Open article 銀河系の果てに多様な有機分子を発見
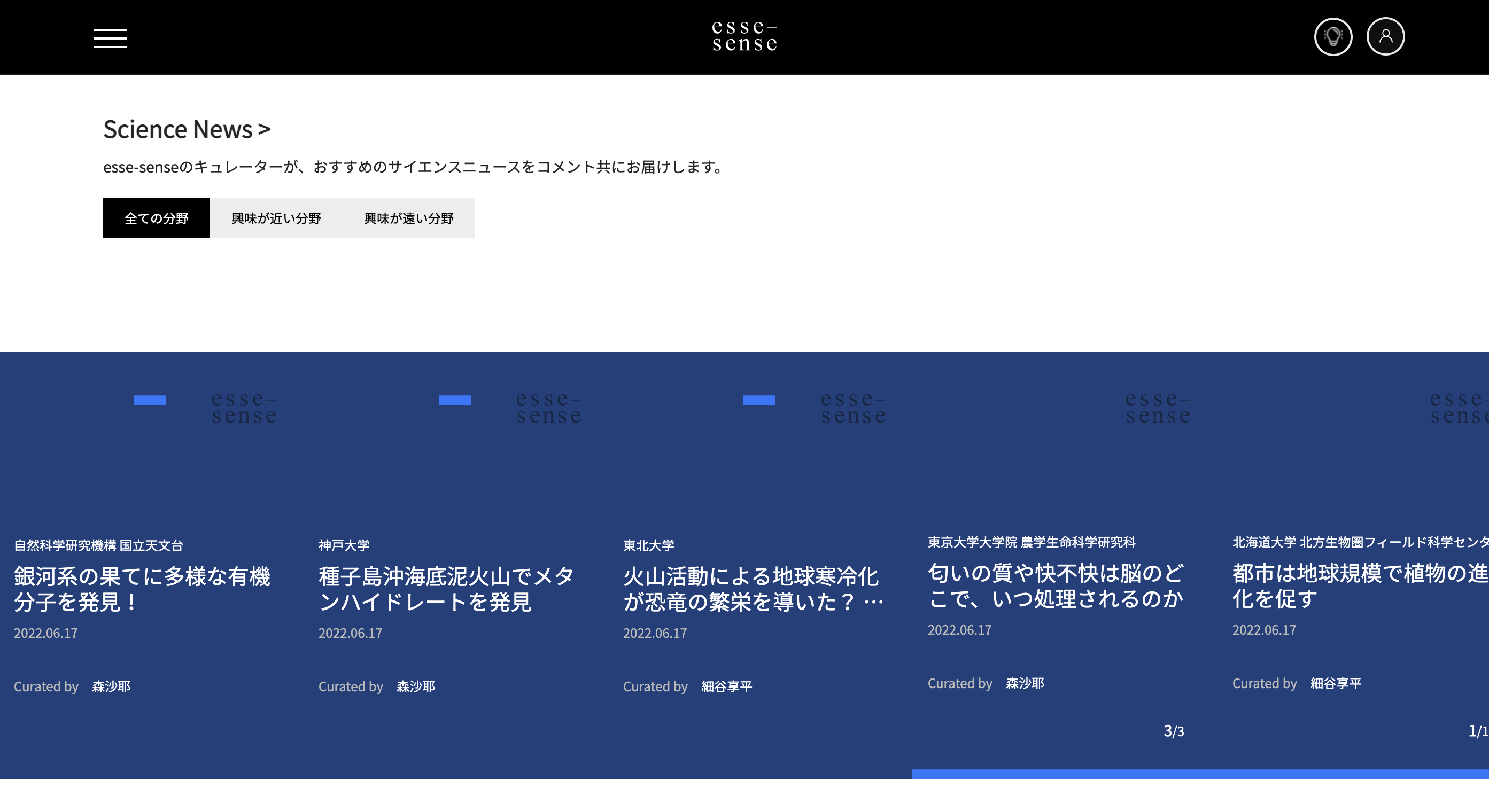 [142, 588]
